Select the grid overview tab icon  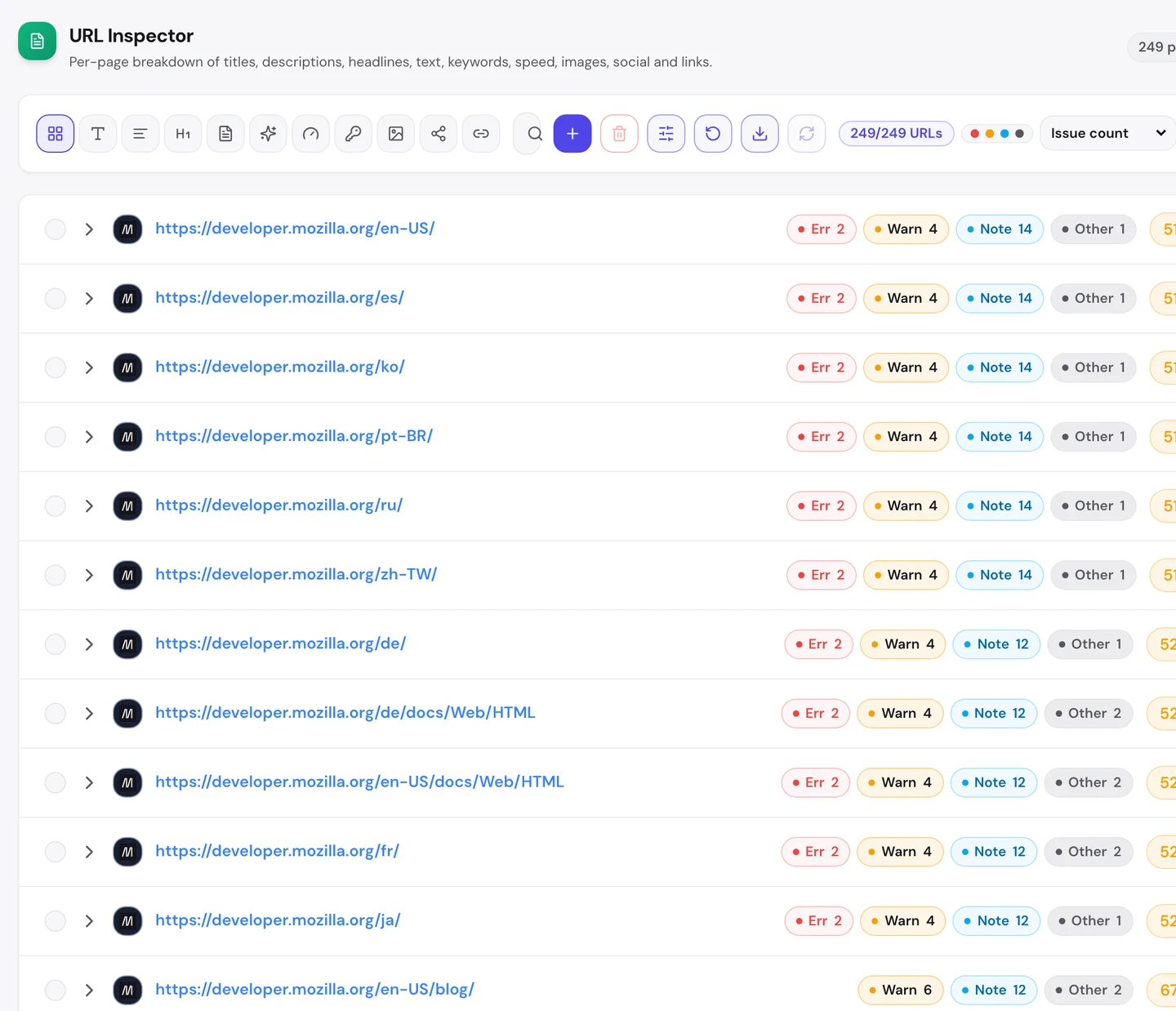(x=56, y=133)
